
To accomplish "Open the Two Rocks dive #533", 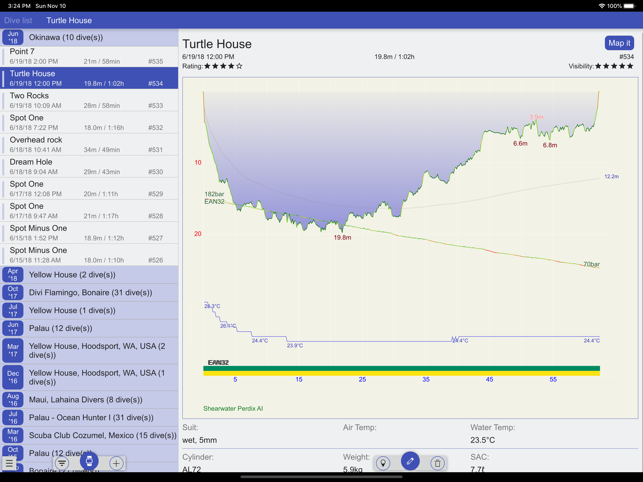I will click(89, 100).
